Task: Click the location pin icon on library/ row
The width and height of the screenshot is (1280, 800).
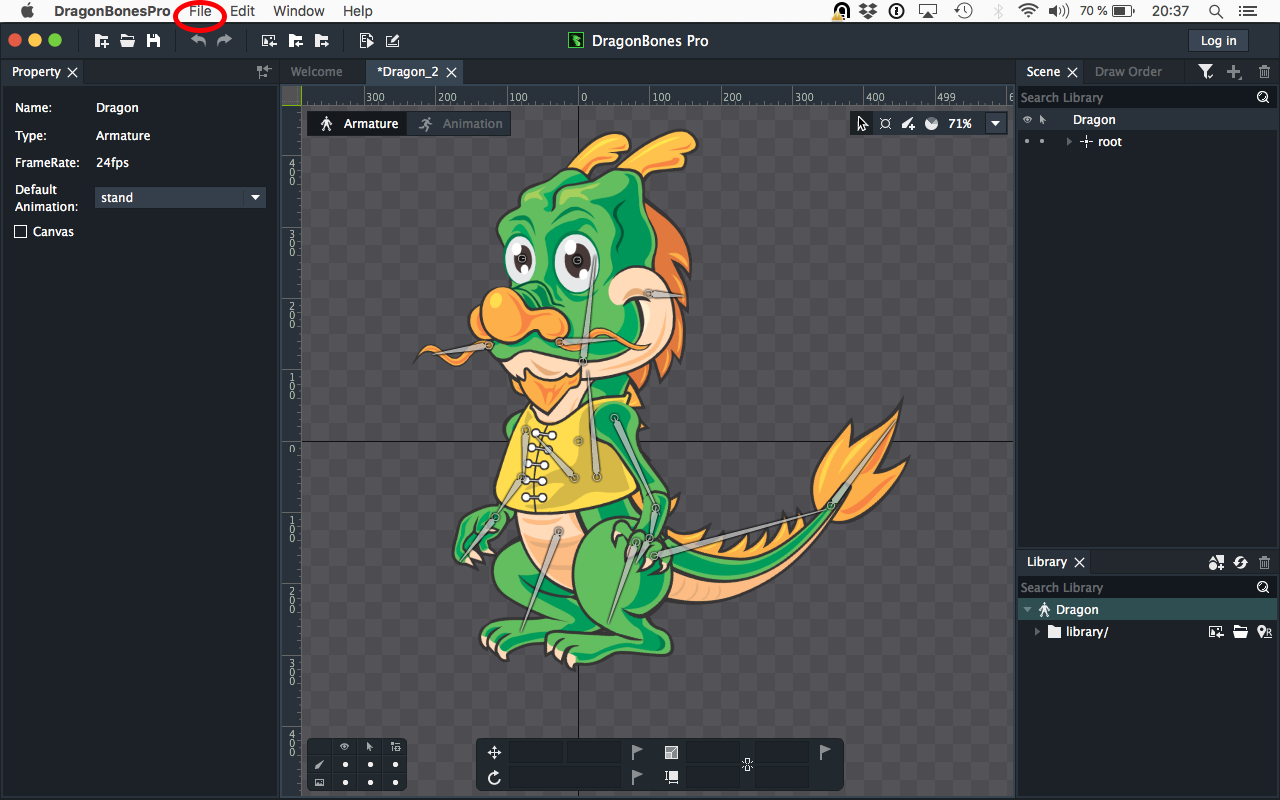Action: tap(1264, 632)
